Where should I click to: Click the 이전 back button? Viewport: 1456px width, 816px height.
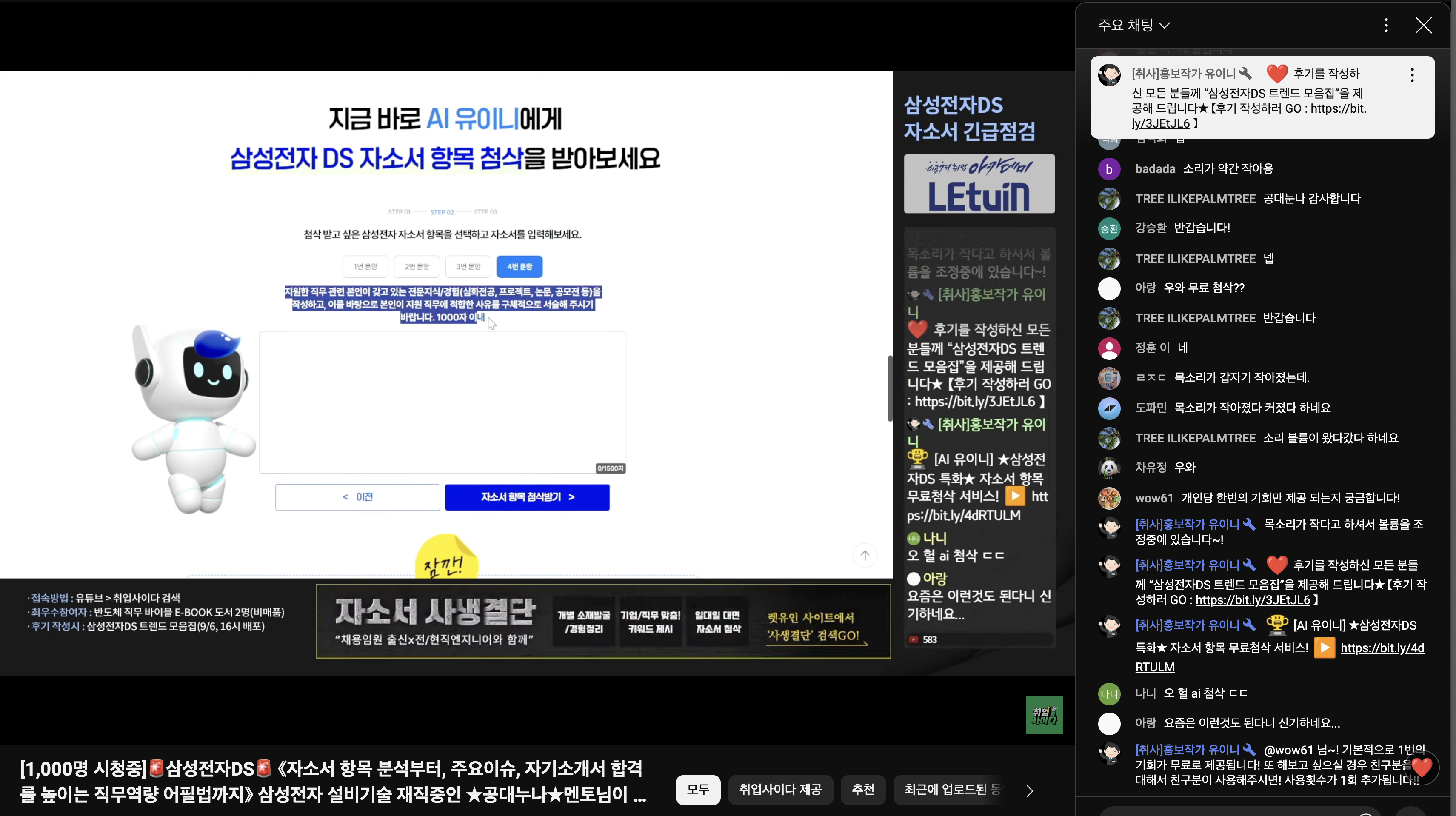click(357, 497)
